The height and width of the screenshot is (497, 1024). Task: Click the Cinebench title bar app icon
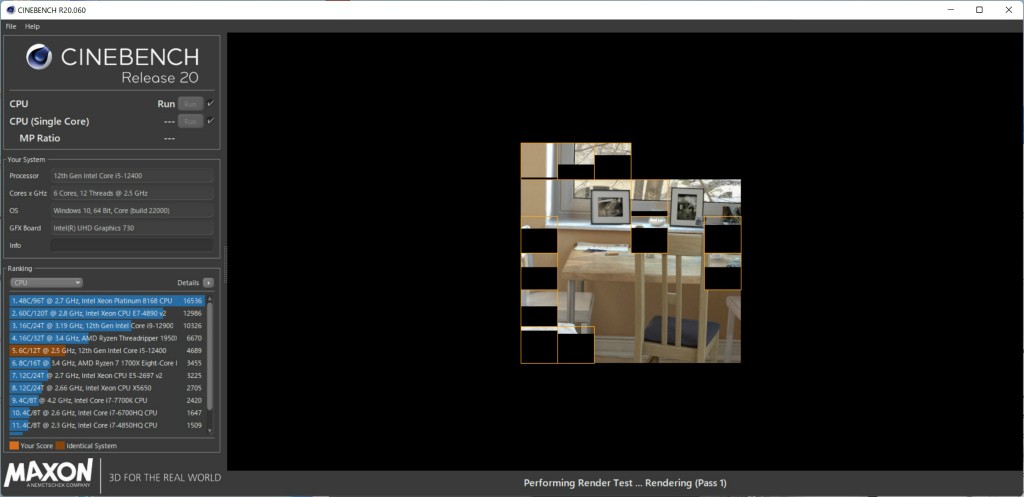click(10, 10)
